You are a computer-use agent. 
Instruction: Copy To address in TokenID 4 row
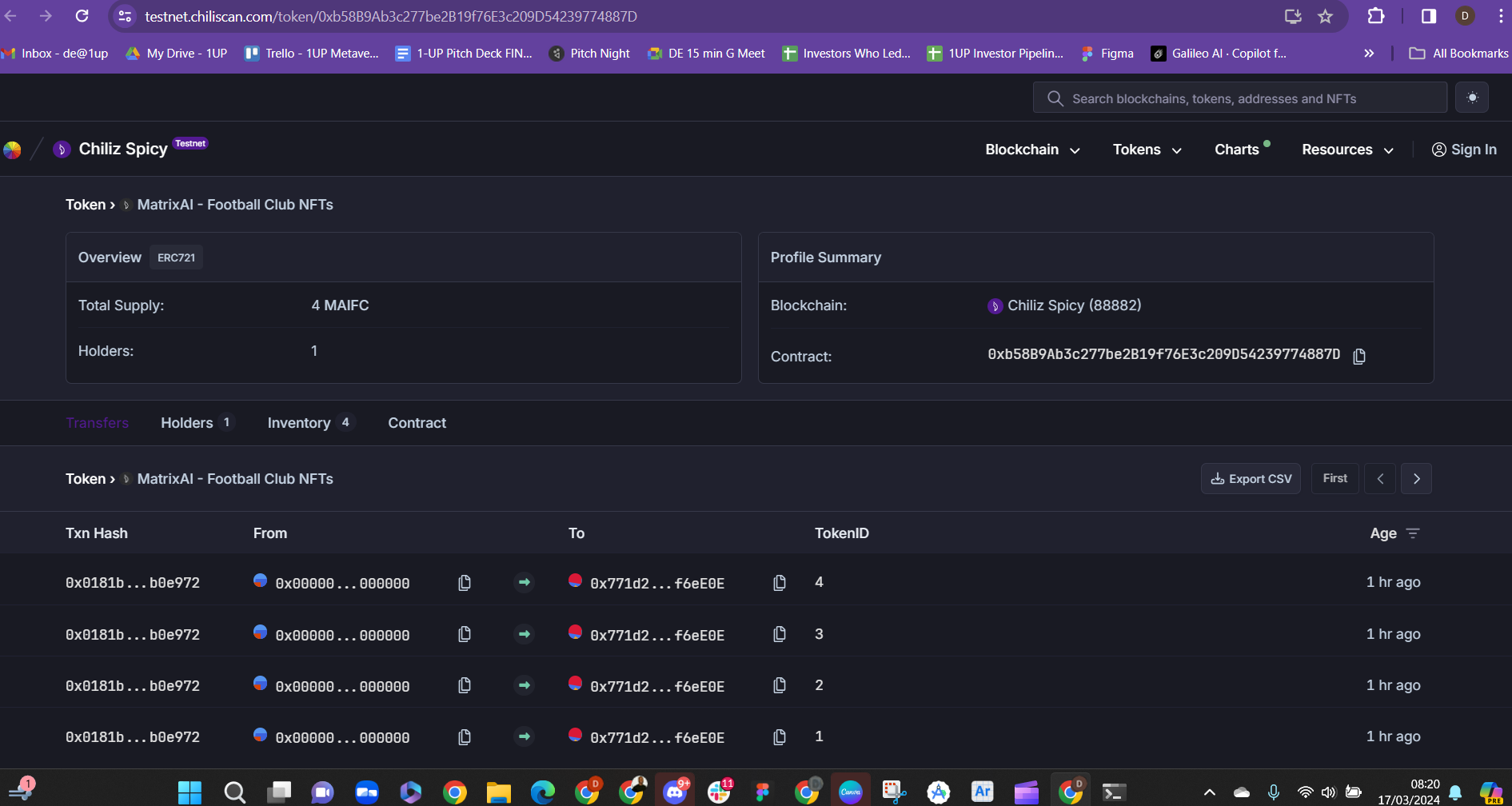point(780,583)
